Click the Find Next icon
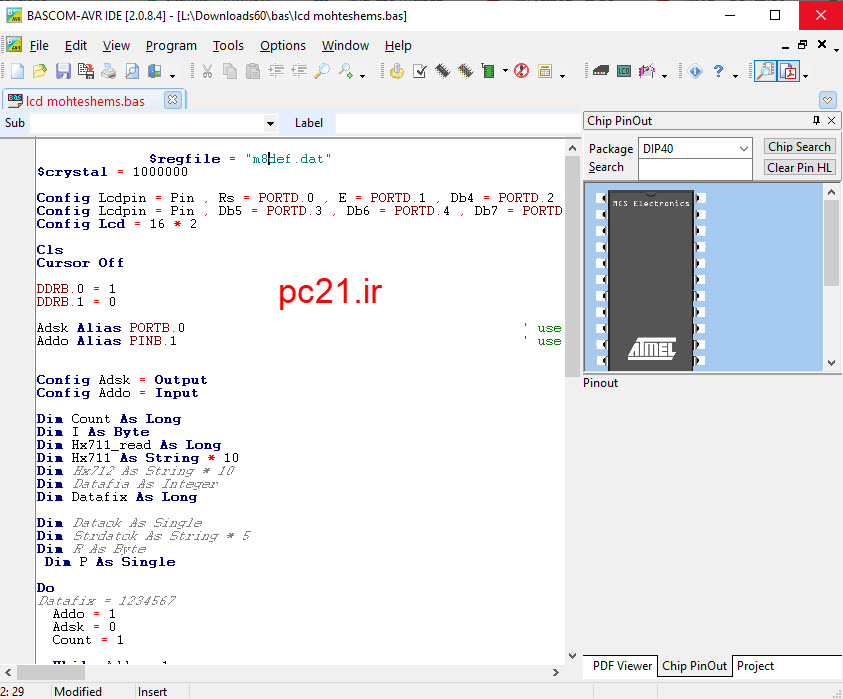This screenshot has height=699, width=843. (345, 71)
